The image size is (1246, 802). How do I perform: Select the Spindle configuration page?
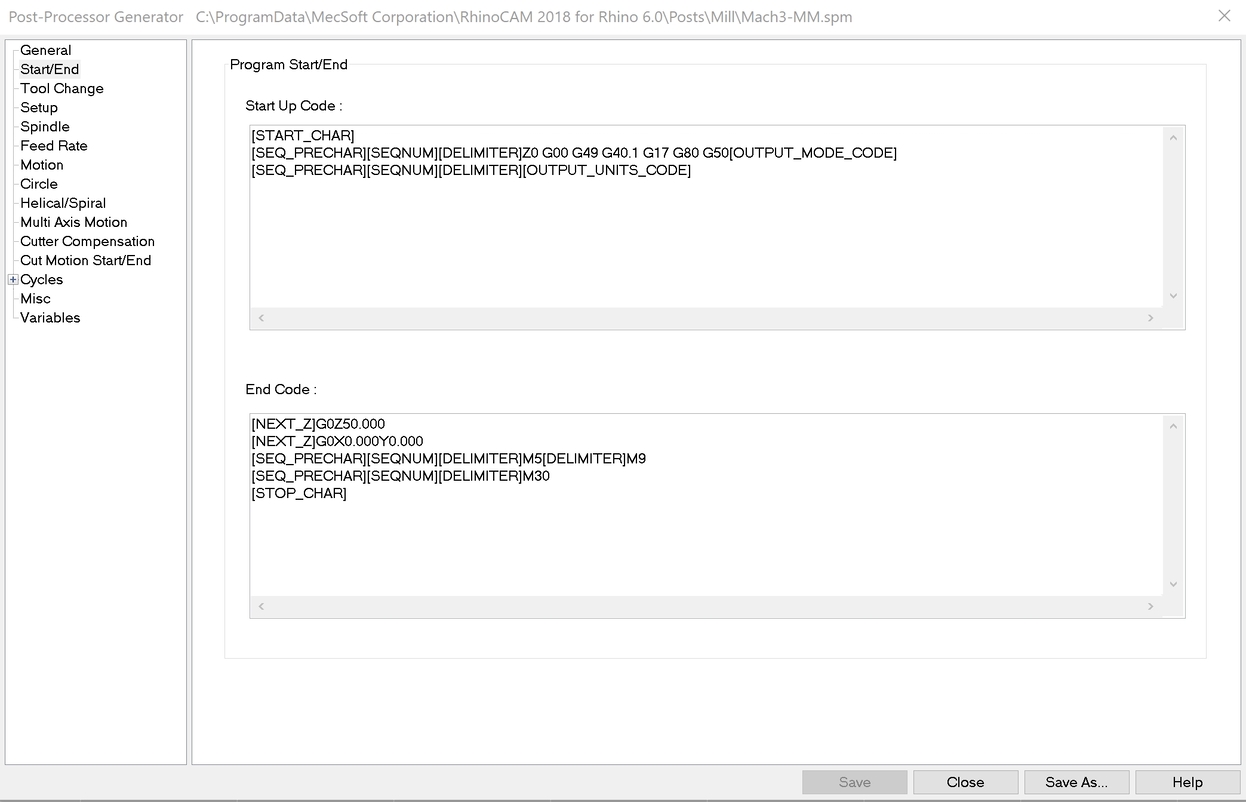point(44,126)
